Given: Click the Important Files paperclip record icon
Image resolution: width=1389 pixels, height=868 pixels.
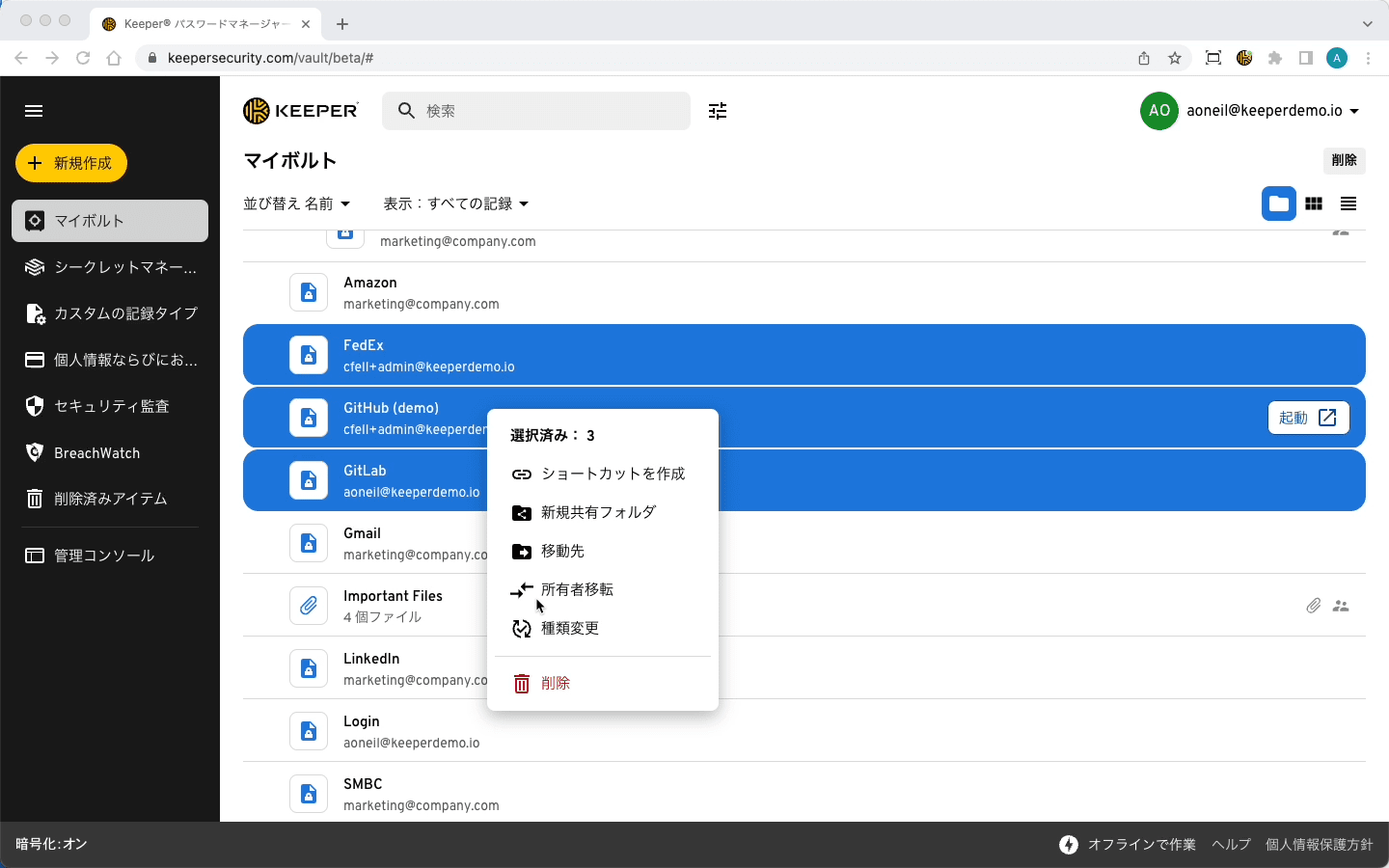Looking at the screenshot, I should point(309,606).
